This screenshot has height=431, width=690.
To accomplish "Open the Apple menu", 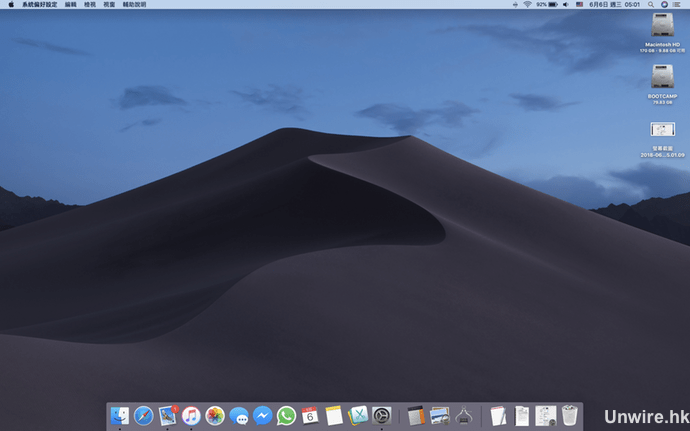I will click(11, 4).
